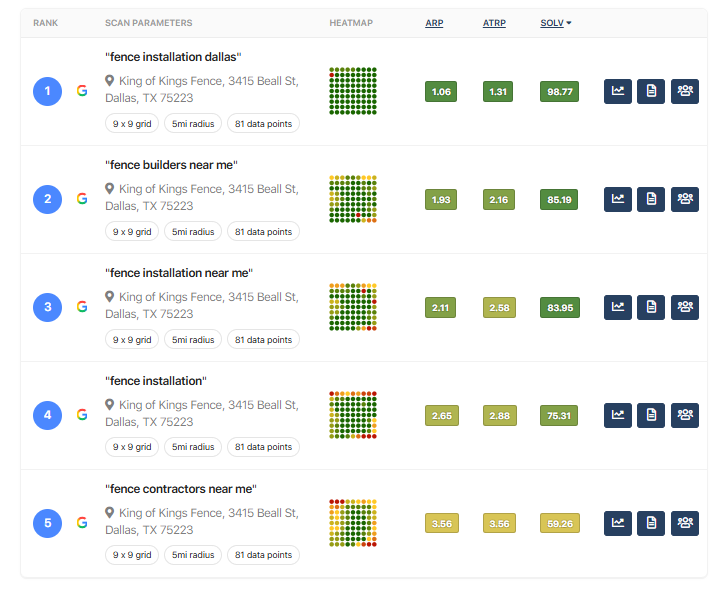Viewport: 723px width, 599px height.
Task: Open heatmap thumbnail for "fence contractors near me"
Action: pos(353,523)
